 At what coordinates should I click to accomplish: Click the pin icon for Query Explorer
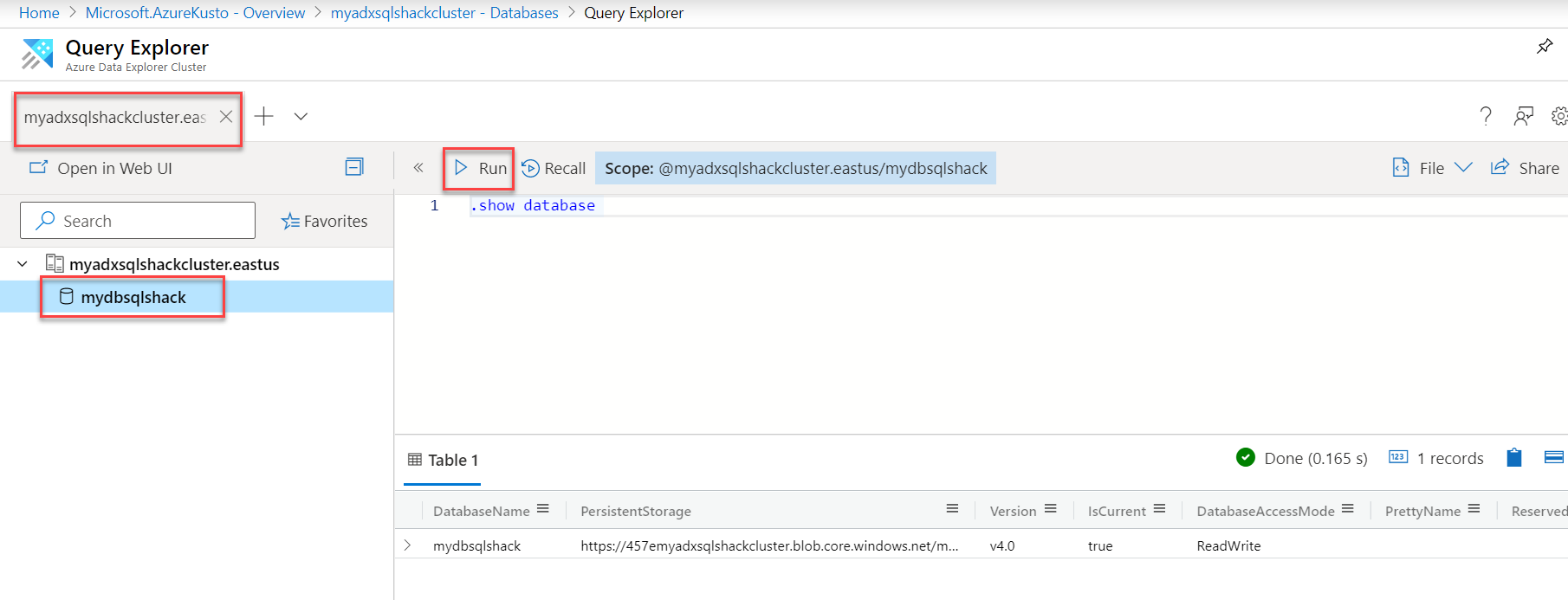(x=1544, y=47)
